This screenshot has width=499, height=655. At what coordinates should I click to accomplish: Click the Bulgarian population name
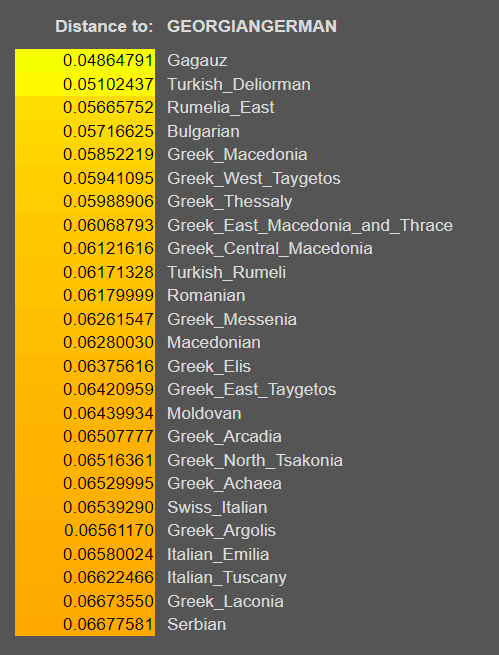tap(203, 132)
